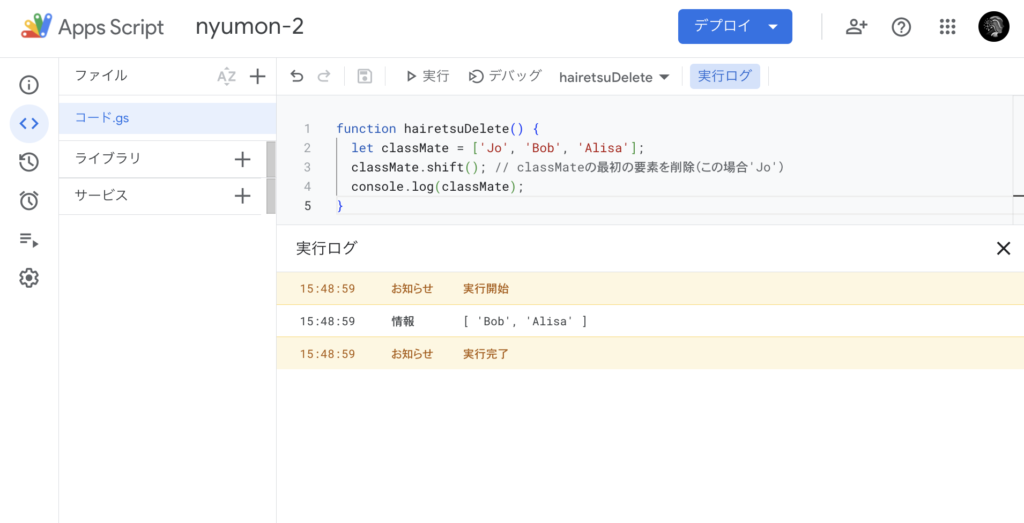The width and height of the screenshot is (1024, 523).
Task: Open Project History clock icon
Action: click(x=29, y=162)
